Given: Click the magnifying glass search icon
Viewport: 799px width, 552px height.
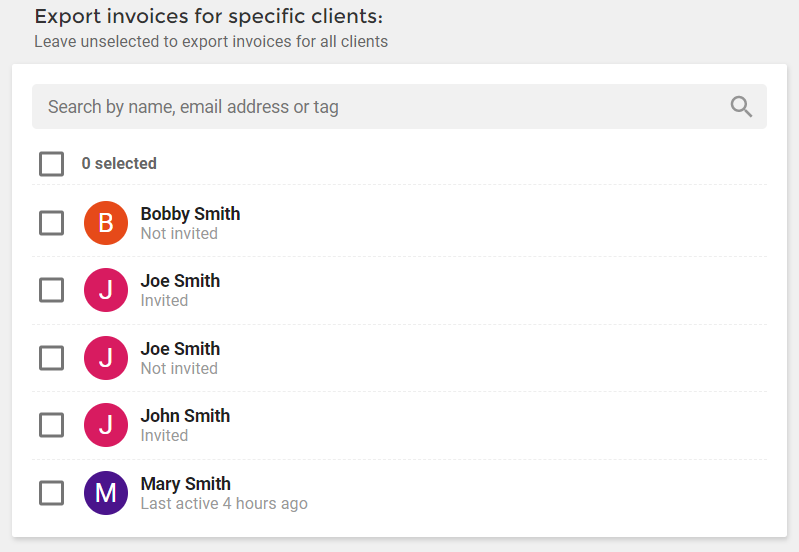Looking at the screenshot, I should pos(741,107).
